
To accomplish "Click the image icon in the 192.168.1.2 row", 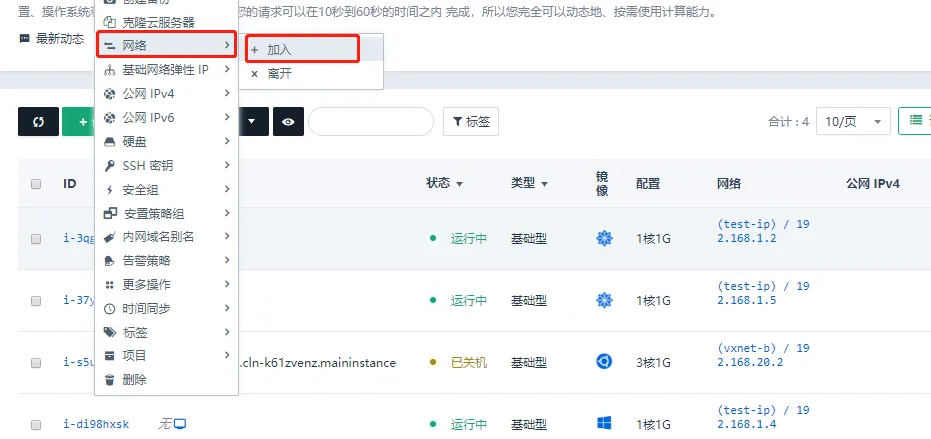I will (x=604, y=238).
